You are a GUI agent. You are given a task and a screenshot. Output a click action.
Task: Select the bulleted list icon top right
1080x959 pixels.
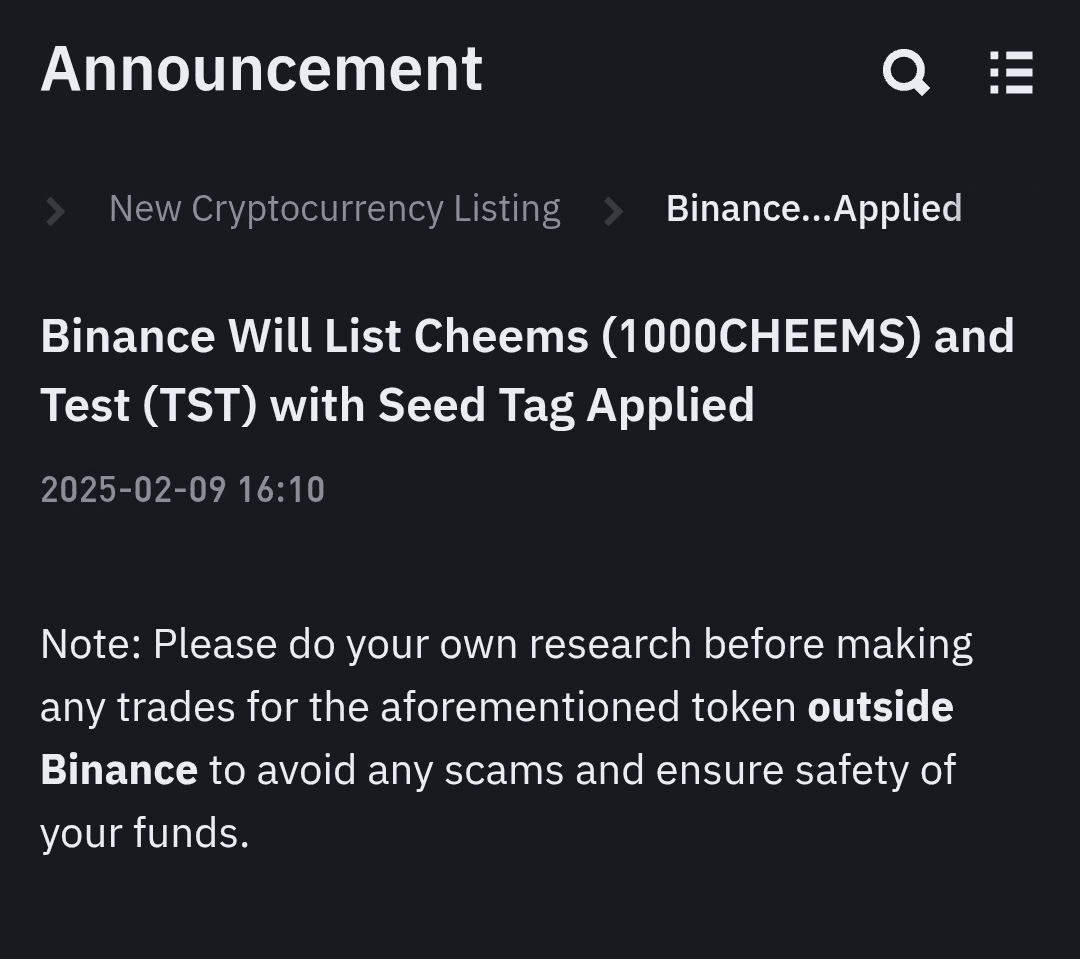coord(1009,72)
